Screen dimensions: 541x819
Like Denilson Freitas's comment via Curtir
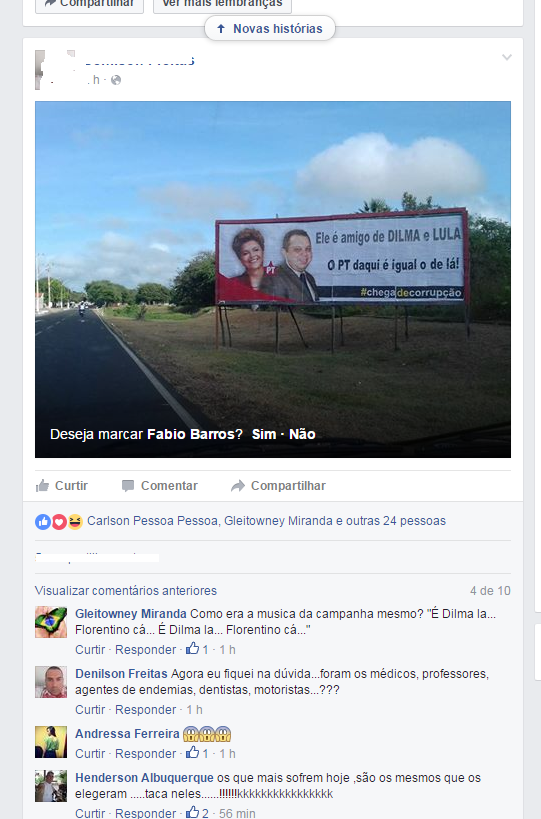90,710
